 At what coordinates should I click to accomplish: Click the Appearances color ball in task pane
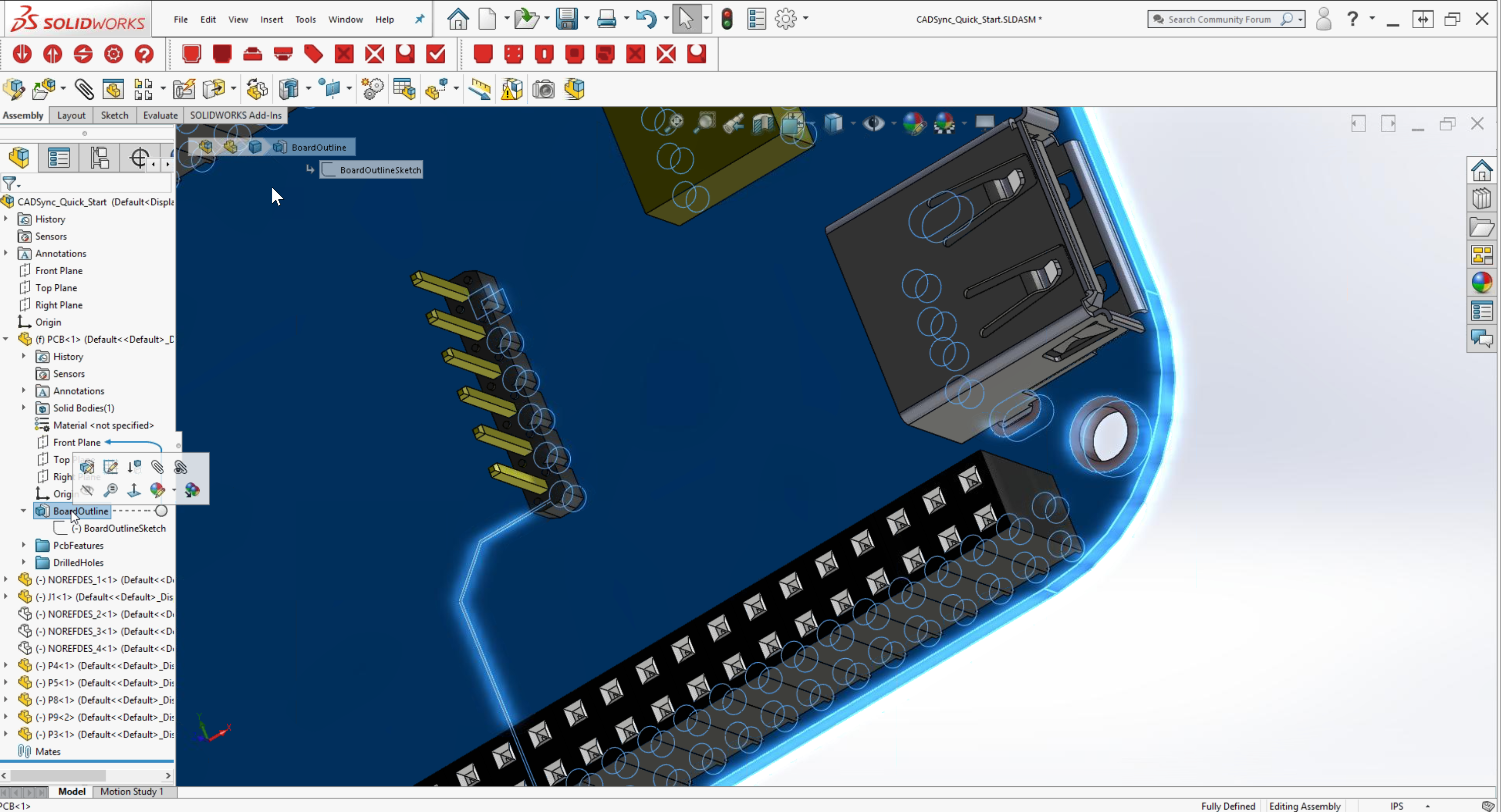coord(1481,283)
